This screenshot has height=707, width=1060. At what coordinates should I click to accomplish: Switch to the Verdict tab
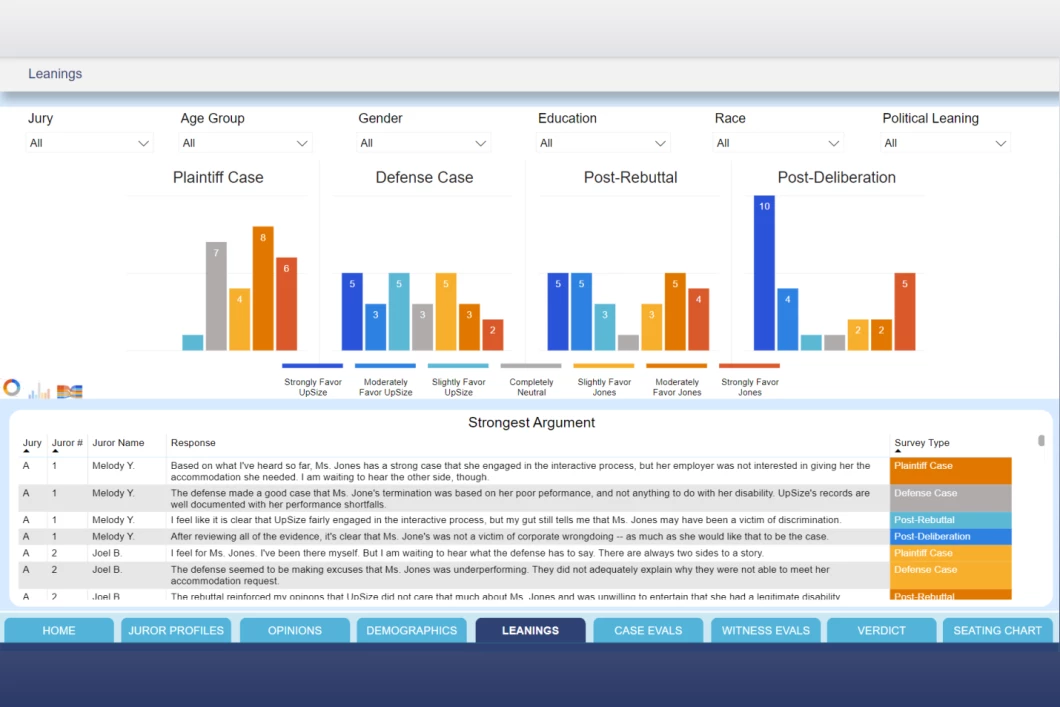coord(882,630)
